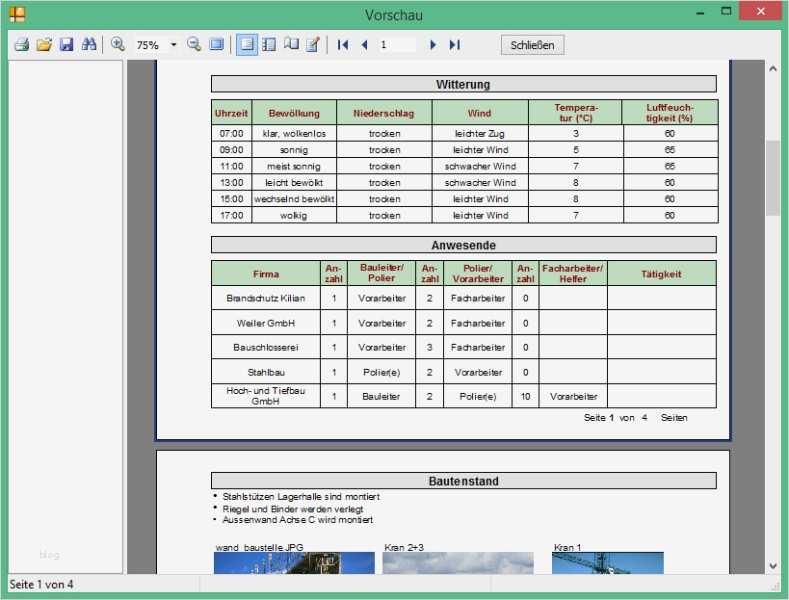The height and width of the screenshot is (600, 789).
Task: Open the 75% zoom dropdown arrow
Action: click(x=174, y=45)
